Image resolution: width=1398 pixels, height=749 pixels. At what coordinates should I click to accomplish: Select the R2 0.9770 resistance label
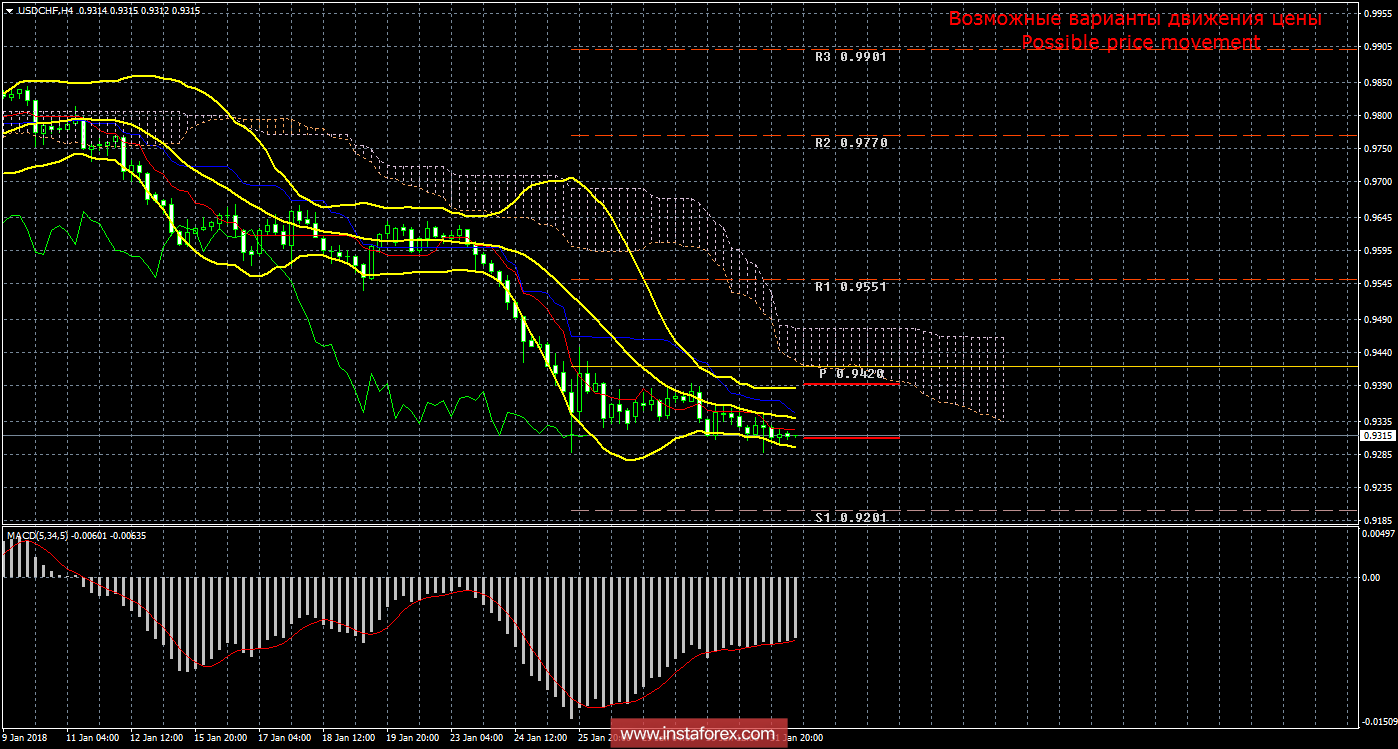[x=851, y=143]
